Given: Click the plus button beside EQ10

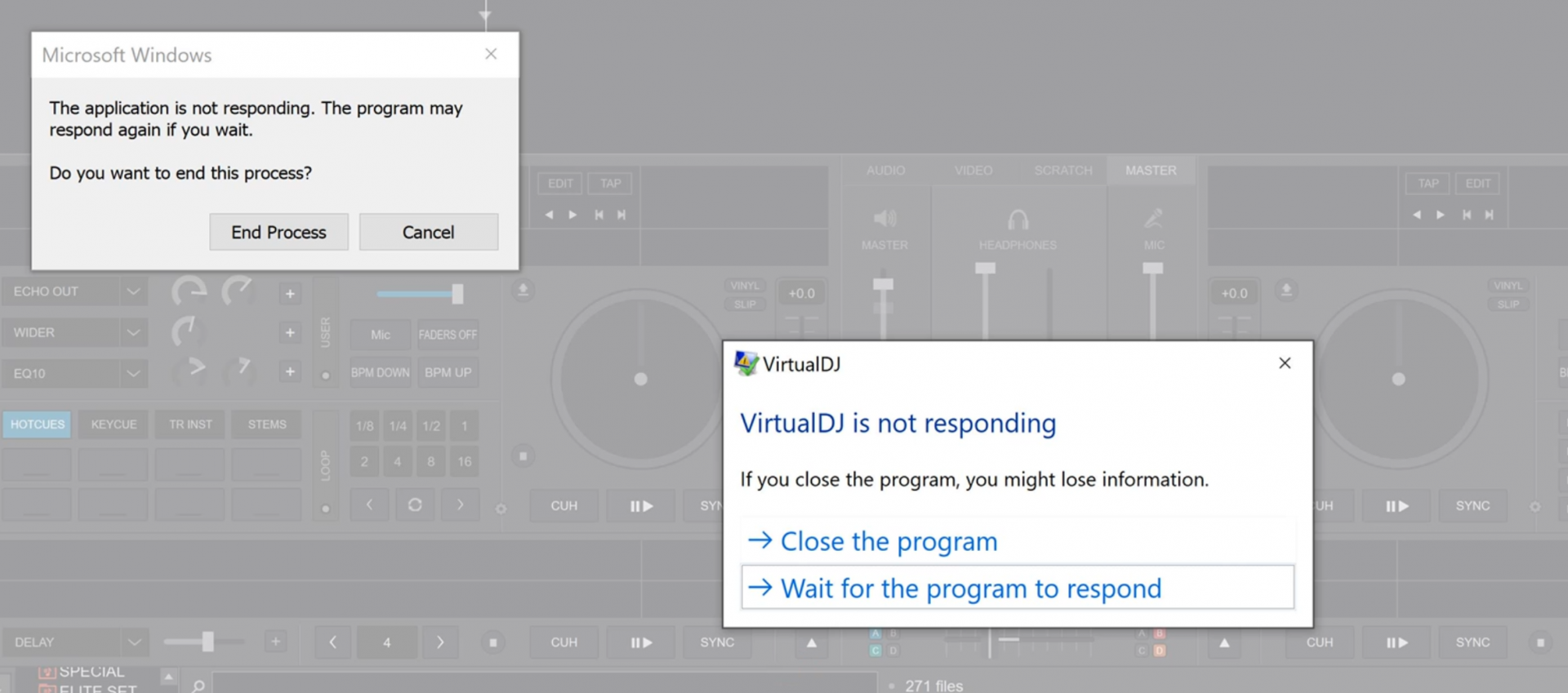Looking at the screenshot, I should (x=290, y=371).
